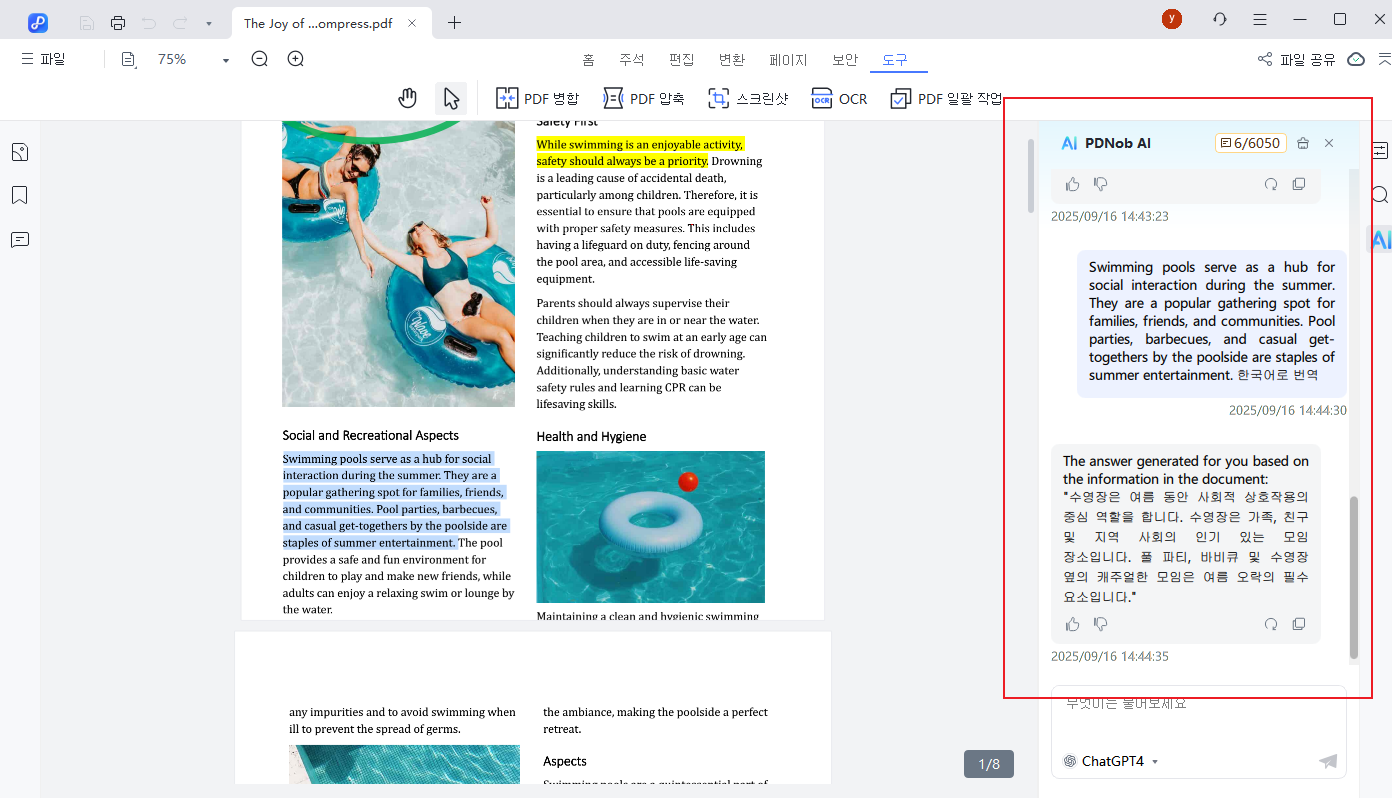Click the zoom in magnifier icon

(x=296, y=59)
